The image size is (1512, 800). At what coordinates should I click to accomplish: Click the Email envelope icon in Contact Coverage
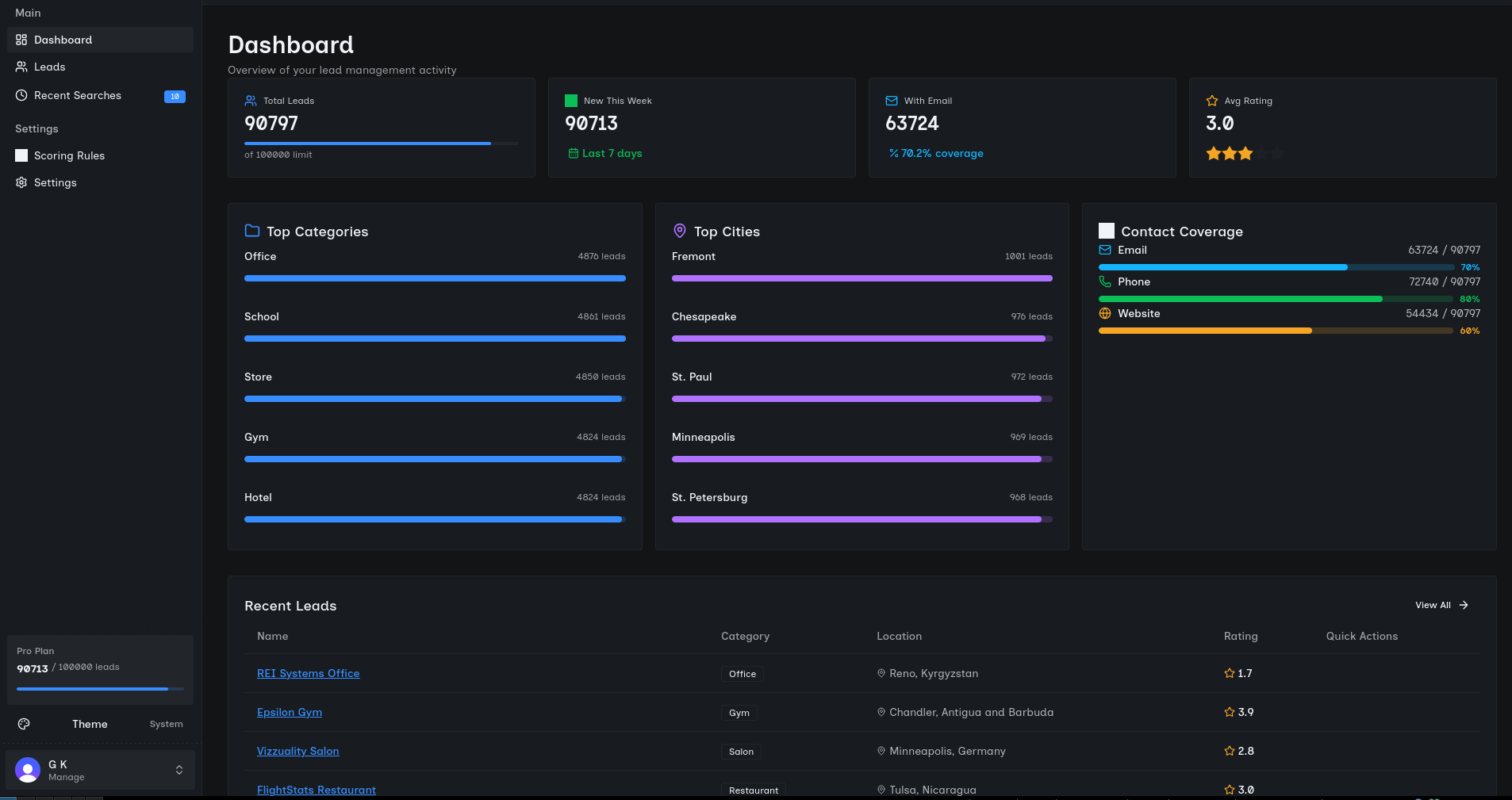[x=1105, y=250]
